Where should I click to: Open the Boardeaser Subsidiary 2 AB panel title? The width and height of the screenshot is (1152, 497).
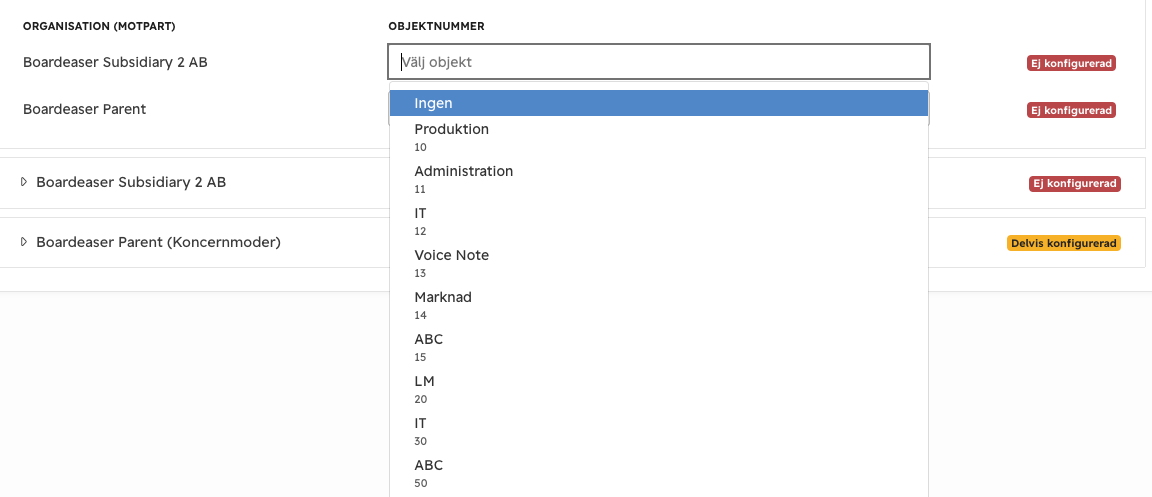pyautogui.click(x=131, y=182)
